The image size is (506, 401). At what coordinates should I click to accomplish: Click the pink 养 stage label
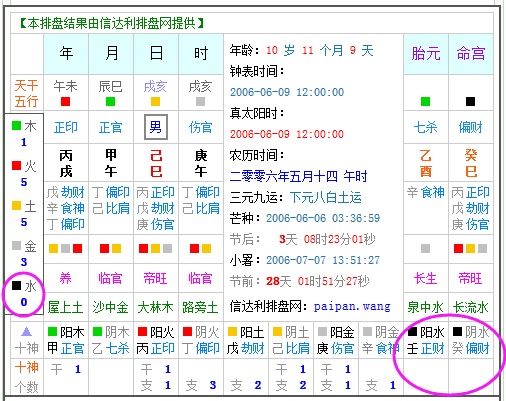click(x=66, y=278)
